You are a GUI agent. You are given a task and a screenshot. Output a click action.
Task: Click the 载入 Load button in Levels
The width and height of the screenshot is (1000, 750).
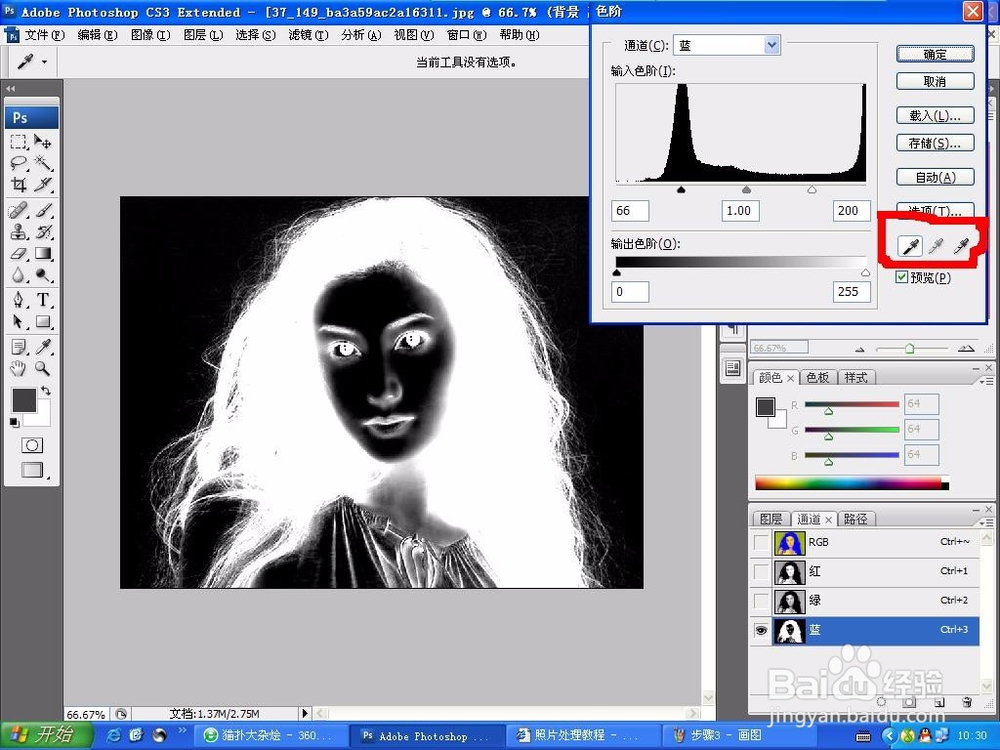(934, 114)
